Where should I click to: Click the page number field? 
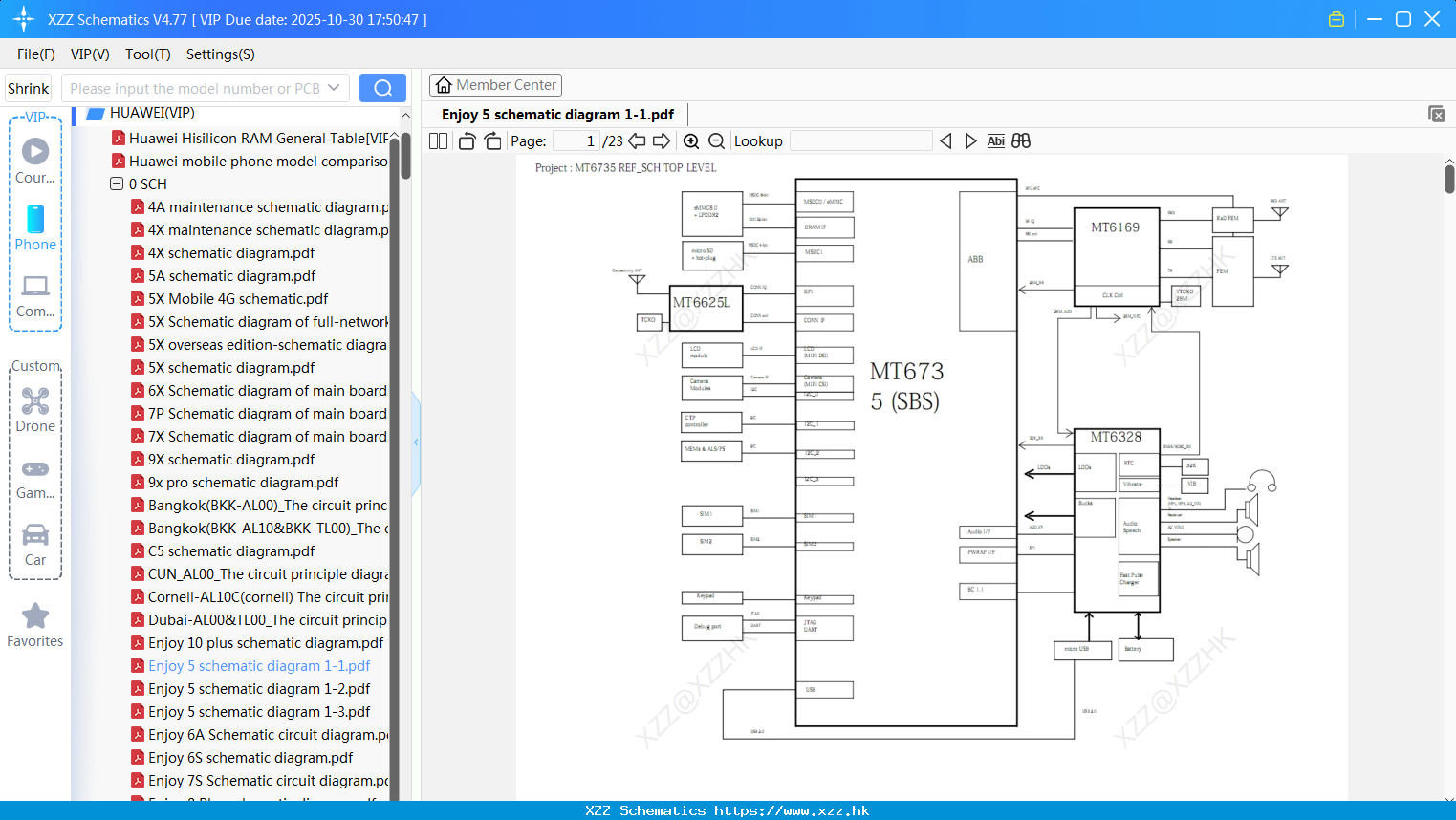[576, 140]
